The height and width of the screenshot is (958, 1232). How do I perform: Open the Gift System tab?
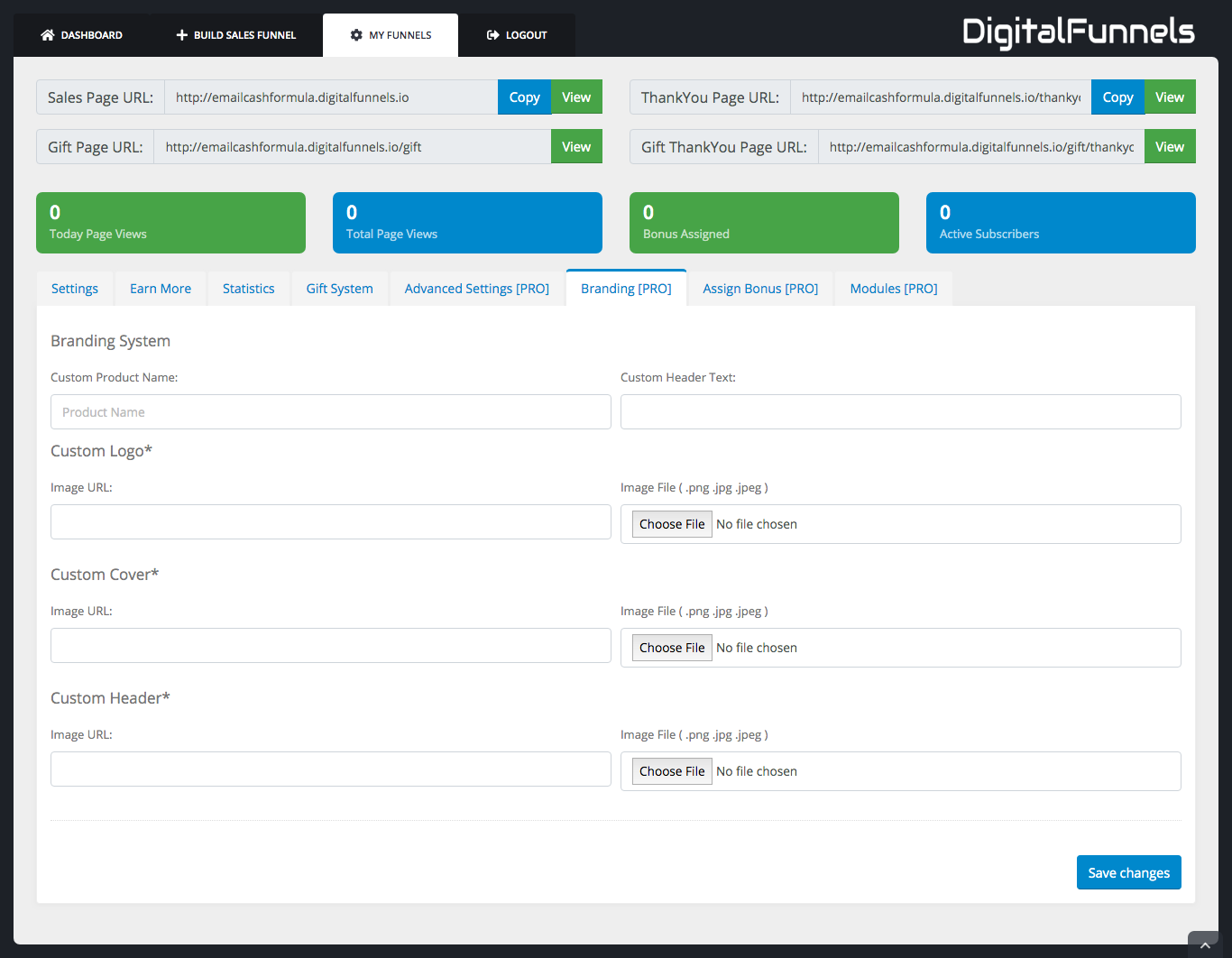click(x=340, y=289)
